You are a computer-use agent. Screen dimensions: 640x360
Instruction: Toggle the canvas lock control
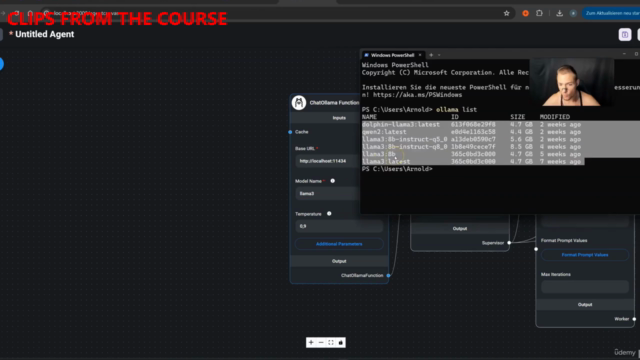(340, 342)
